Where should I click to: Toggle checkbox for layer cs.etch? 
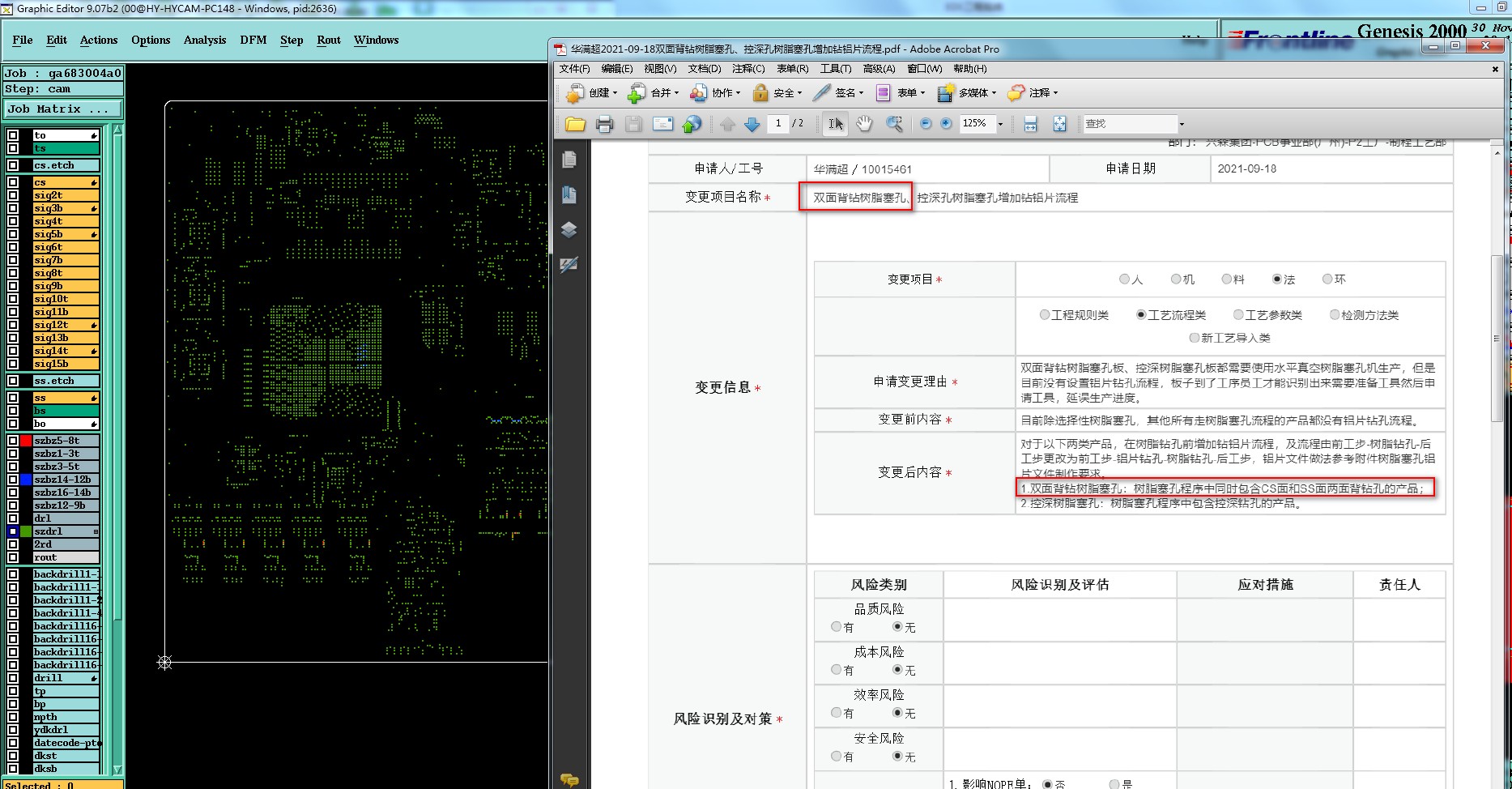coord(13,165)
